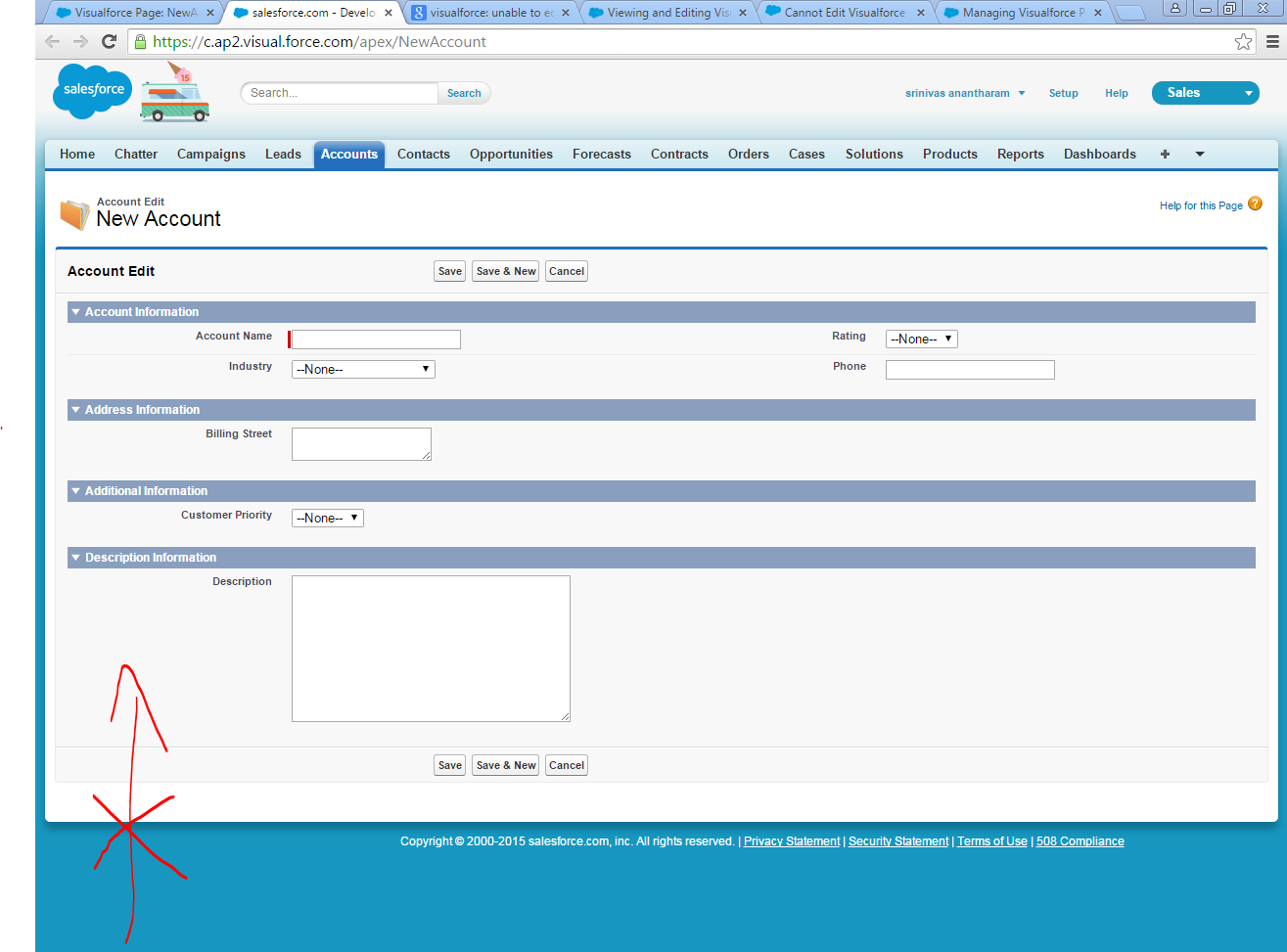Click the browser back arrow
This screenshot has height=952, width=1287.
(53, 42)
